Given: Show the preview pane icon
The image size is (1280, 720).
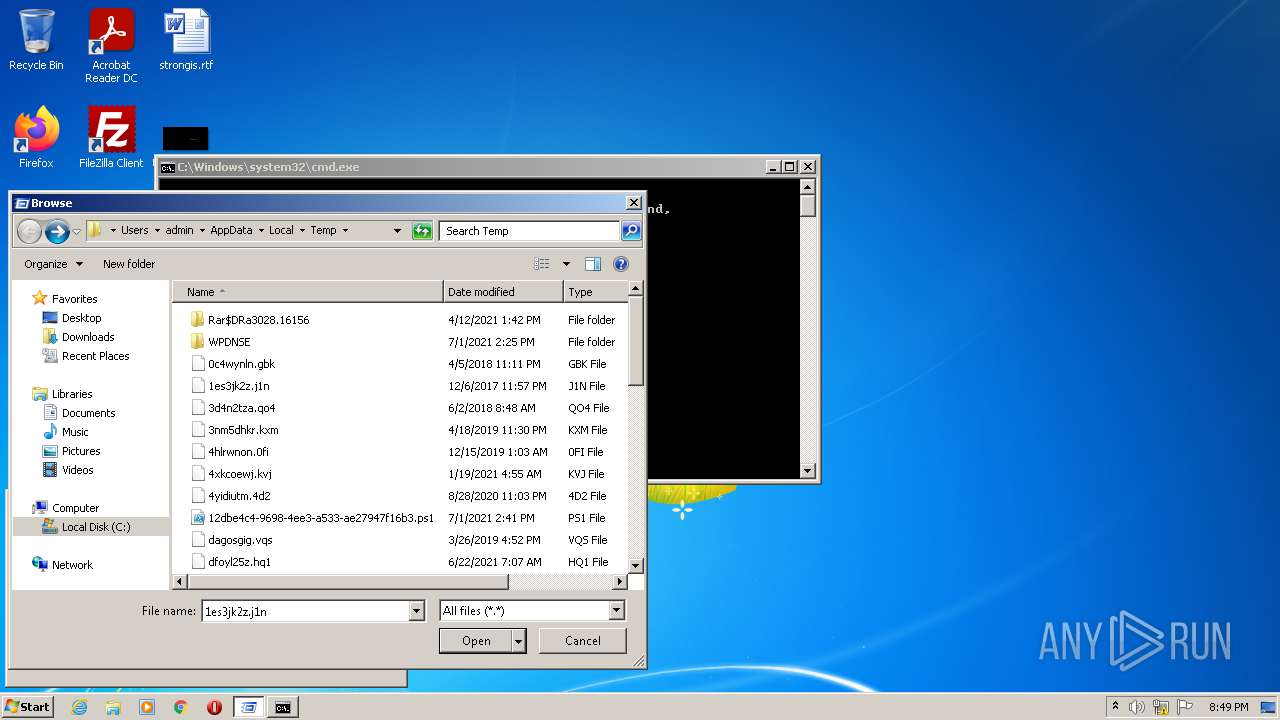Looking at the screenshot, I should tap(593, 264).
